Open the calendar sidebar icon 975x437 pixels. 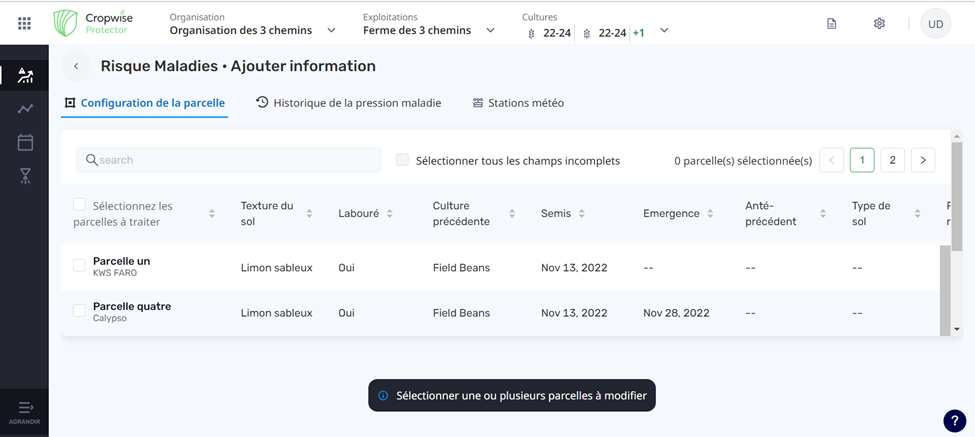click(x=25, y=143)
